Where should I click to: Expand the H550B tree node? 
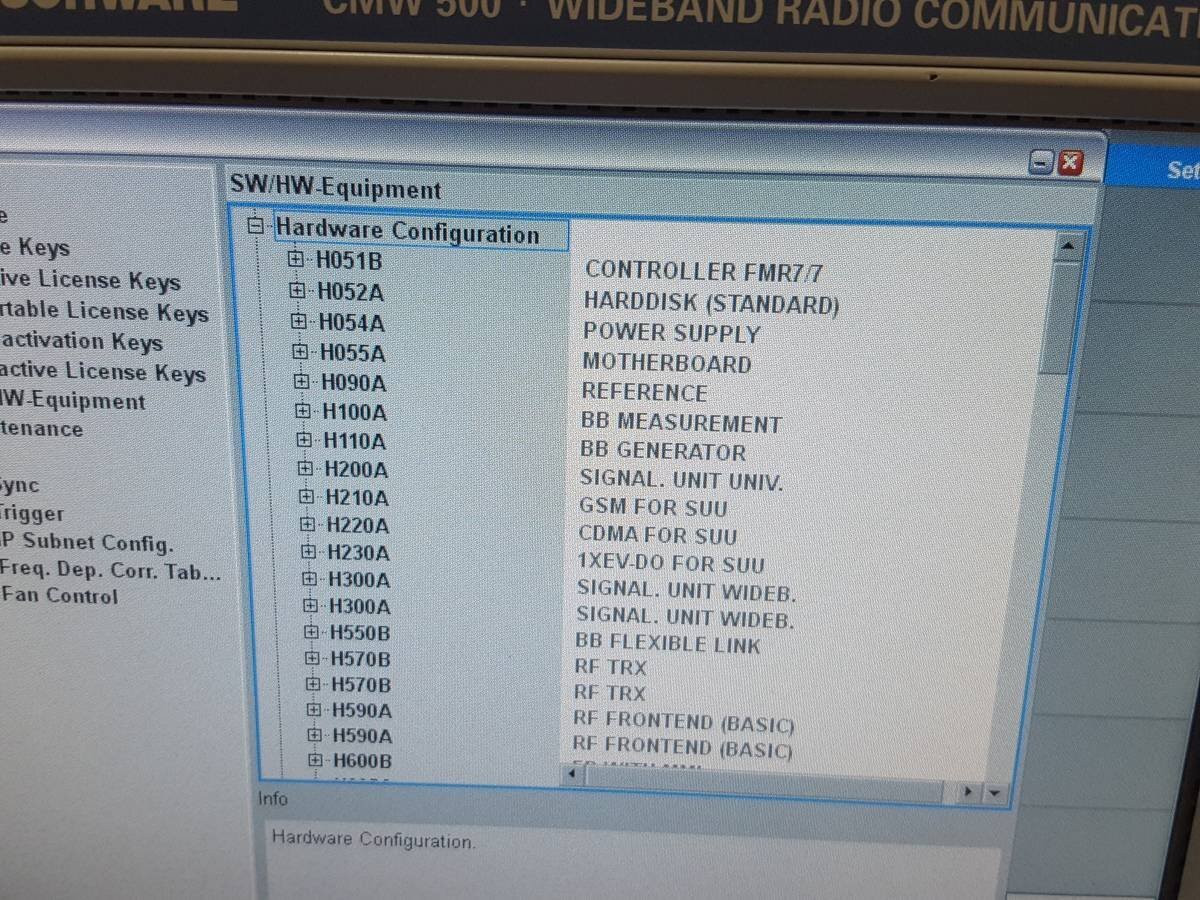[312, 632]
